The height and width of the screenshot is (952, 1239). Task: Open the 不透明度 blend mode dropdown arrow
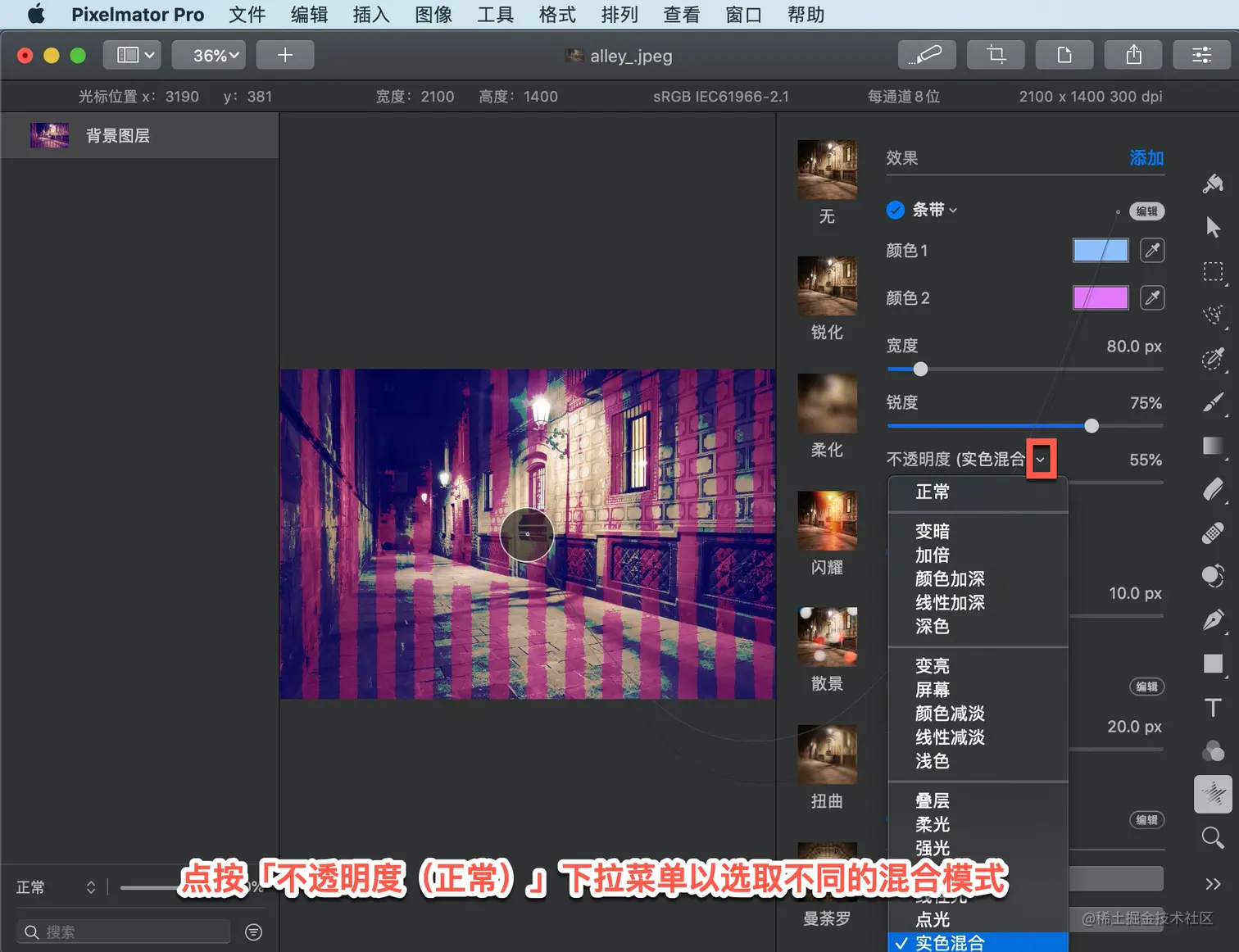[1041, 460]
